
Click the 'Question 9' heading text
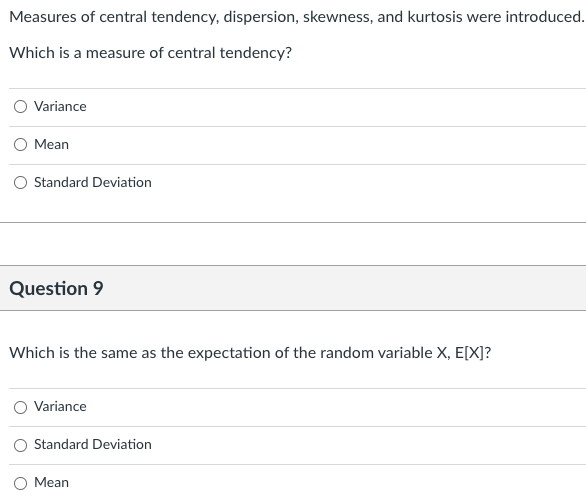56,288
